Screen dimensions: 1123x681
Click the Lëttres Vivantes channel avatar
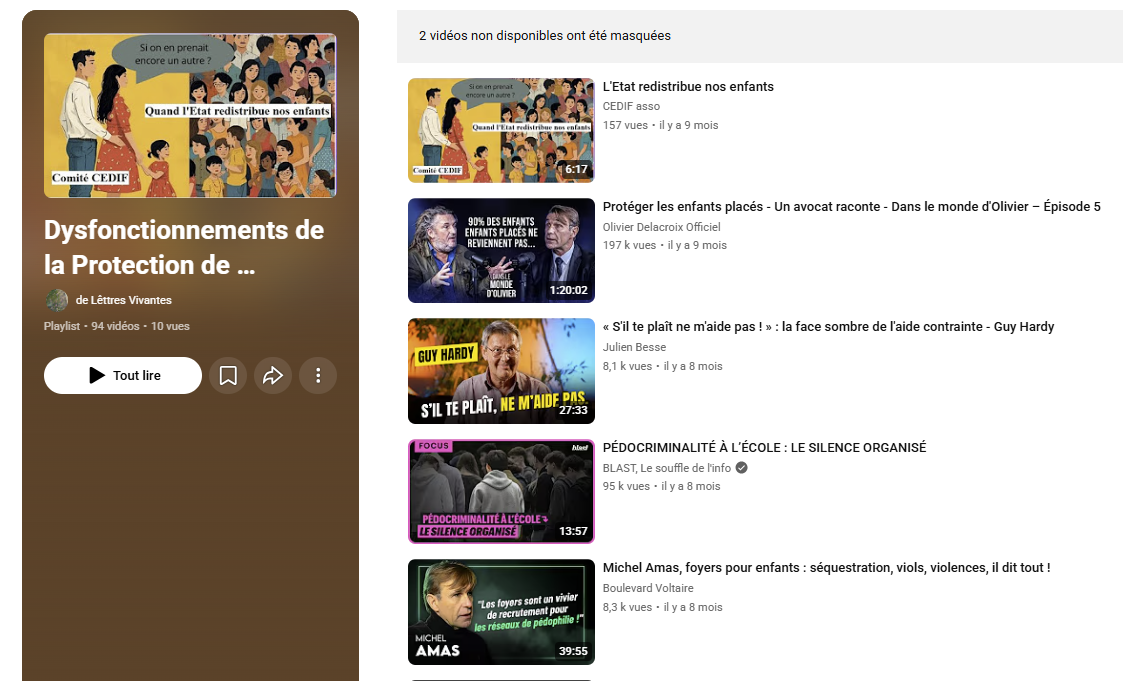(x=57, y=300)
